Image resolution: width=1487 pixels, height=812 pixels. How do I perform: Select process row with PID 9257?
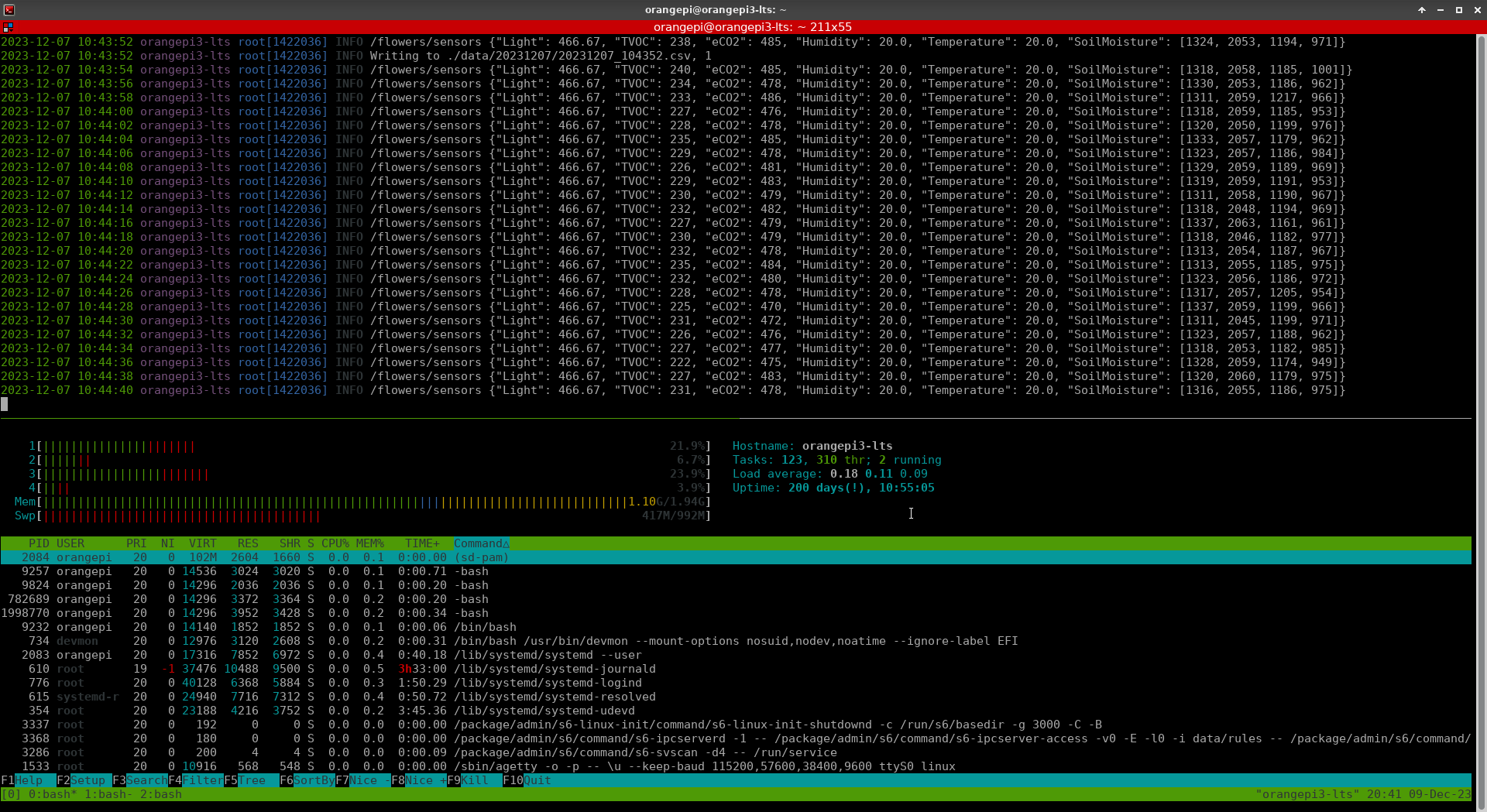pos(736,571)
